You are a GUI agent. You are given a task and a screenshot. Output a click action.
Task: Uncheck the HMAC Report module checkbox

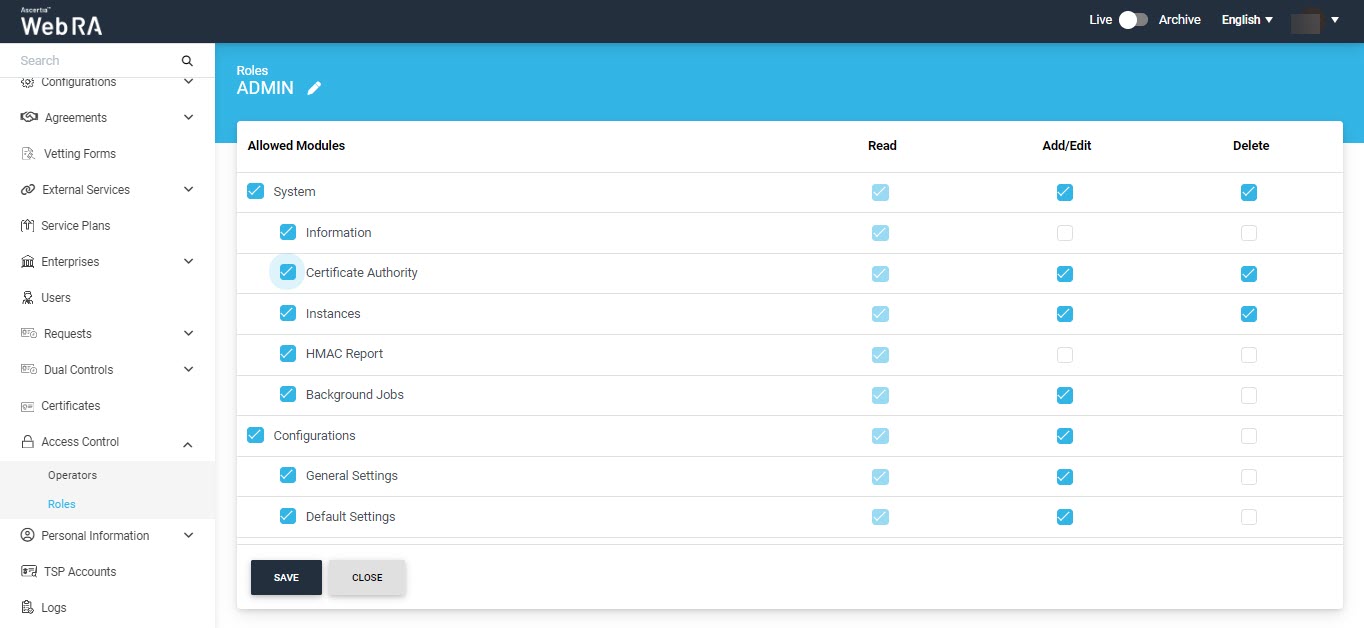tap(288, 353)
